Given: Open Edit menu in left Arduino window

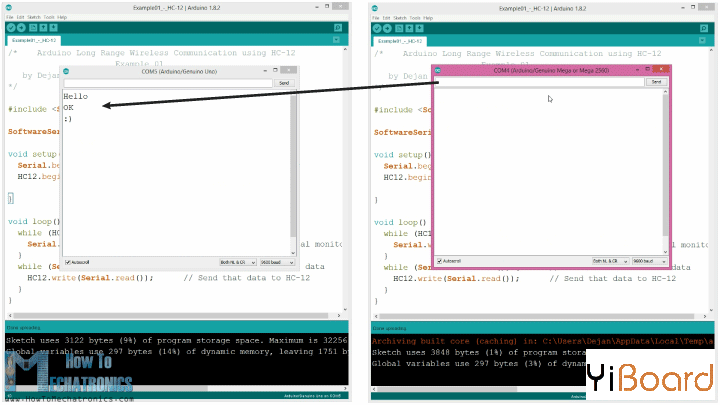Looking at the screenshot, I should tap(21, 17).
